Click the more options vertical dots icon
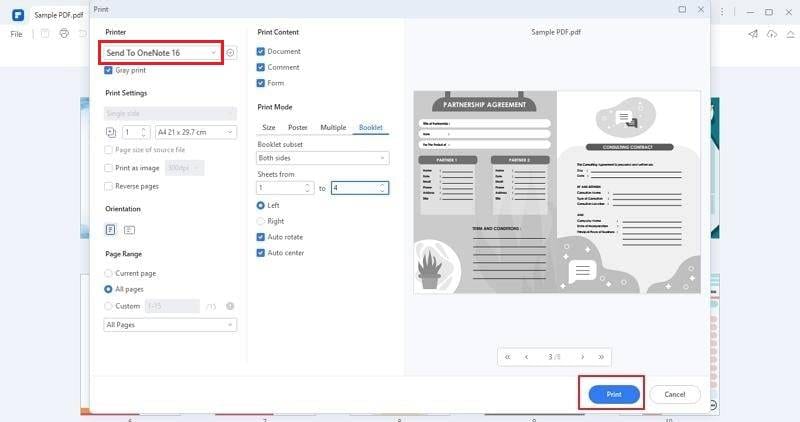The height and width of the screenshot is (422, 800). pyautogui.click(x=721, y=11)
